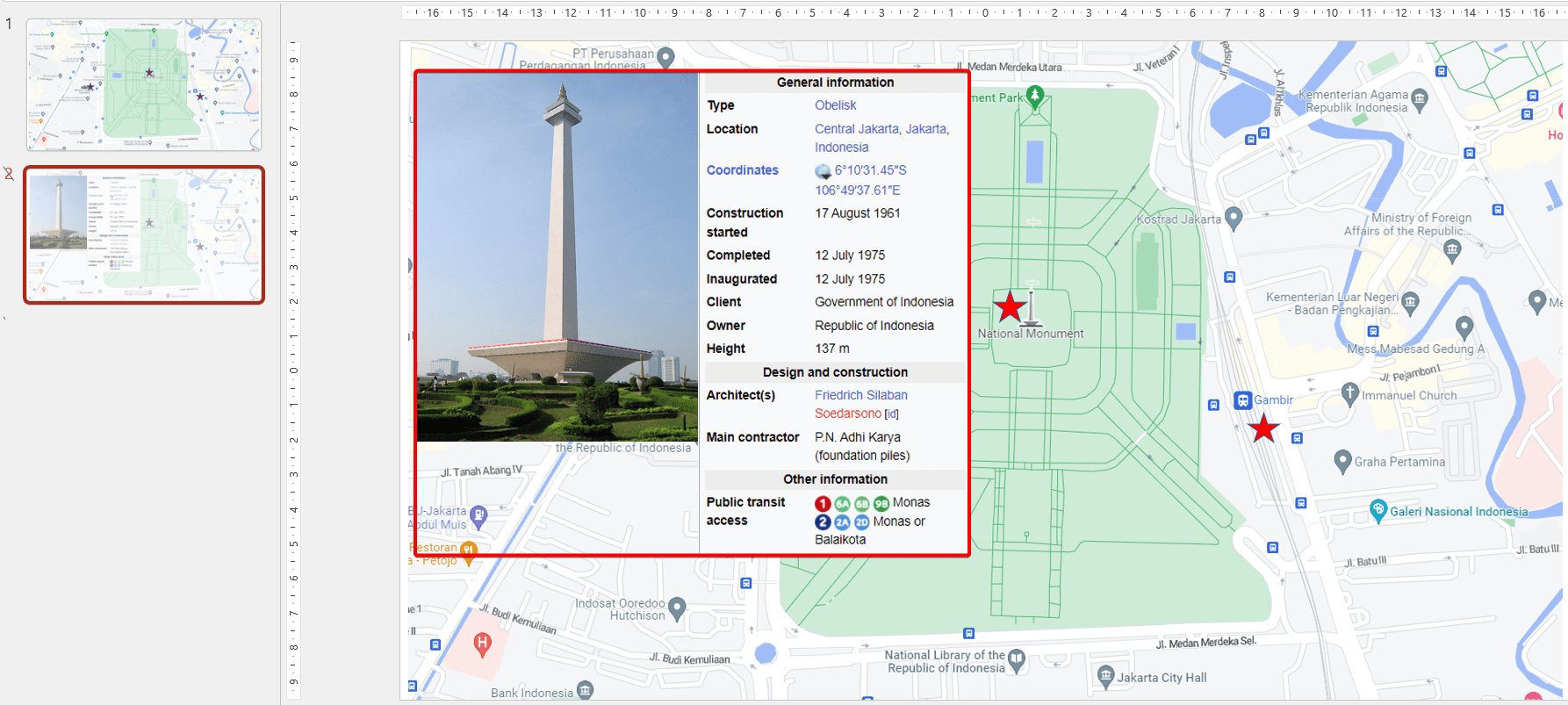Click the Jl. Pejambon I street label

(1409, 373)
